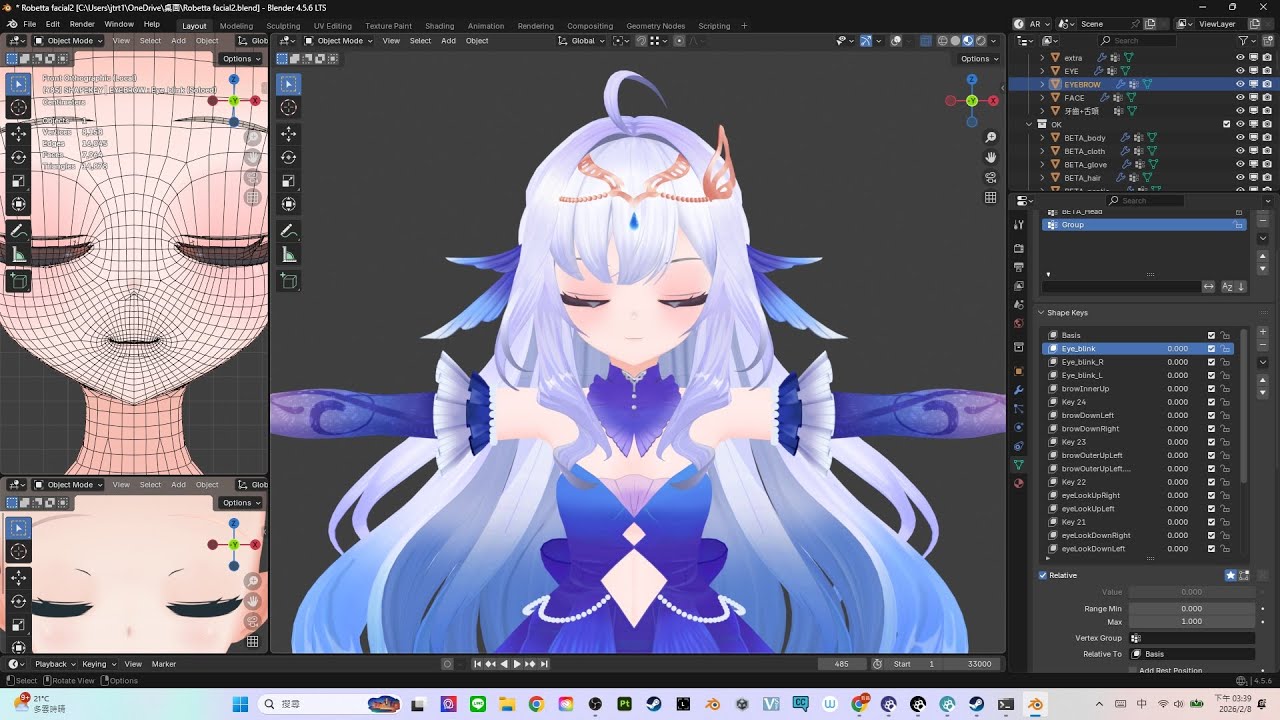
Task: Mute the Eye_blink shape key checkbox
Action: (x=1212, y=349)
